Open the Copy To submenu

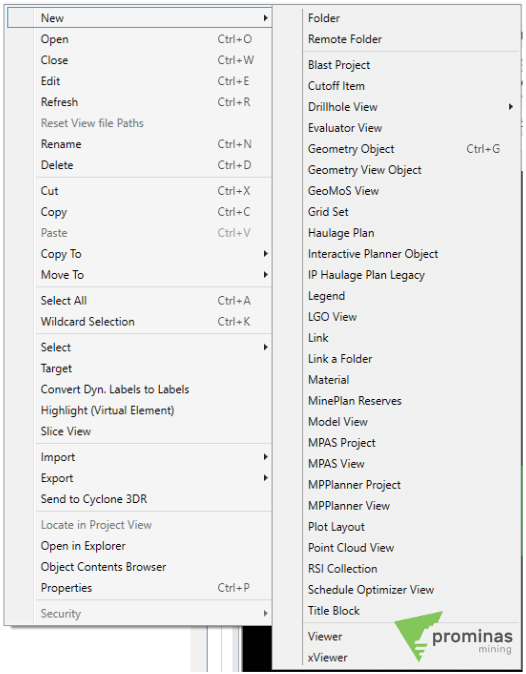pyautogui.click(x=153, y=254)
